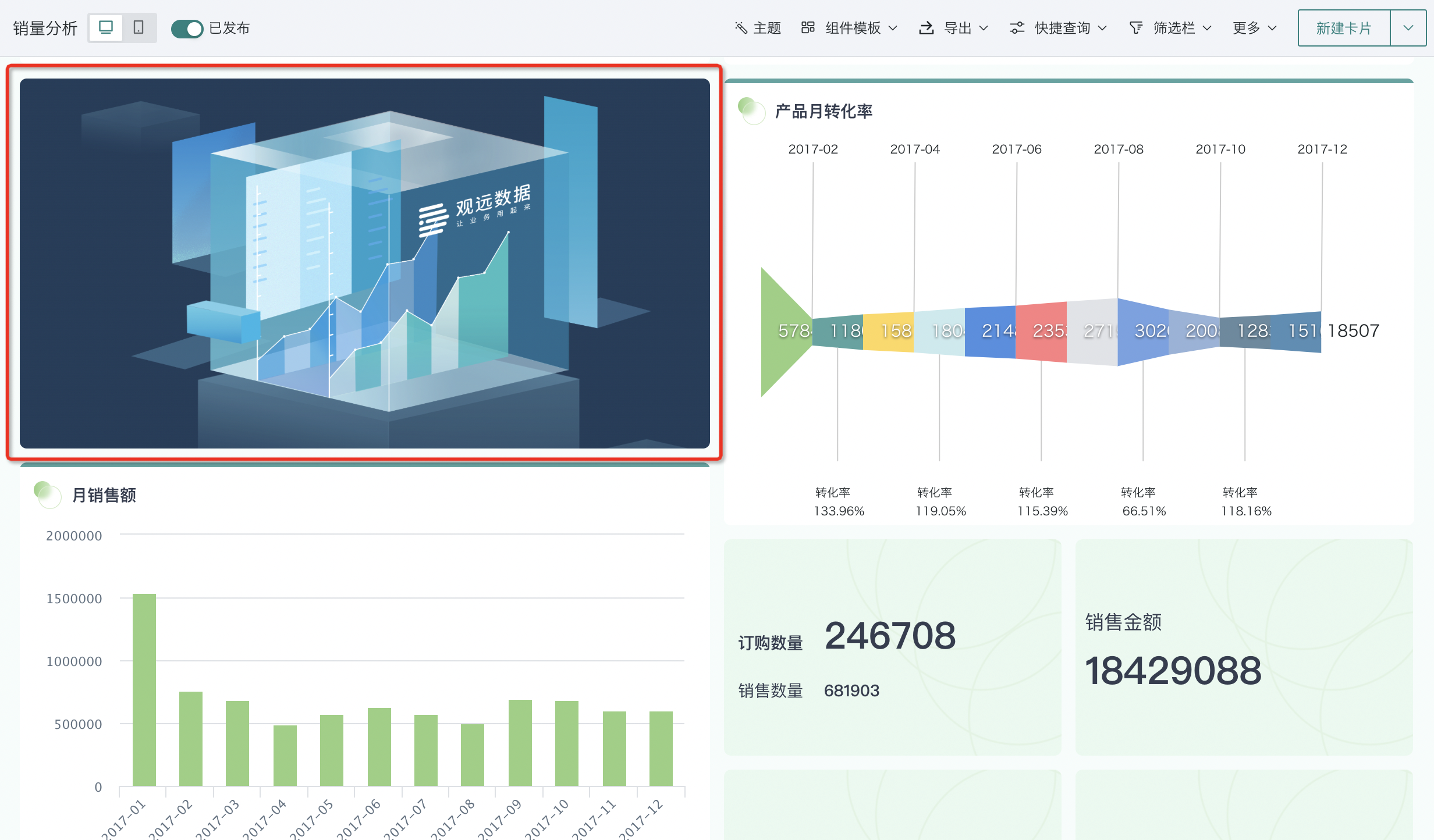Screen dimensions: 1434x840
Task: Click the 2017-01 sales bar
Action: pyautogui.click(x=144, y=690)
